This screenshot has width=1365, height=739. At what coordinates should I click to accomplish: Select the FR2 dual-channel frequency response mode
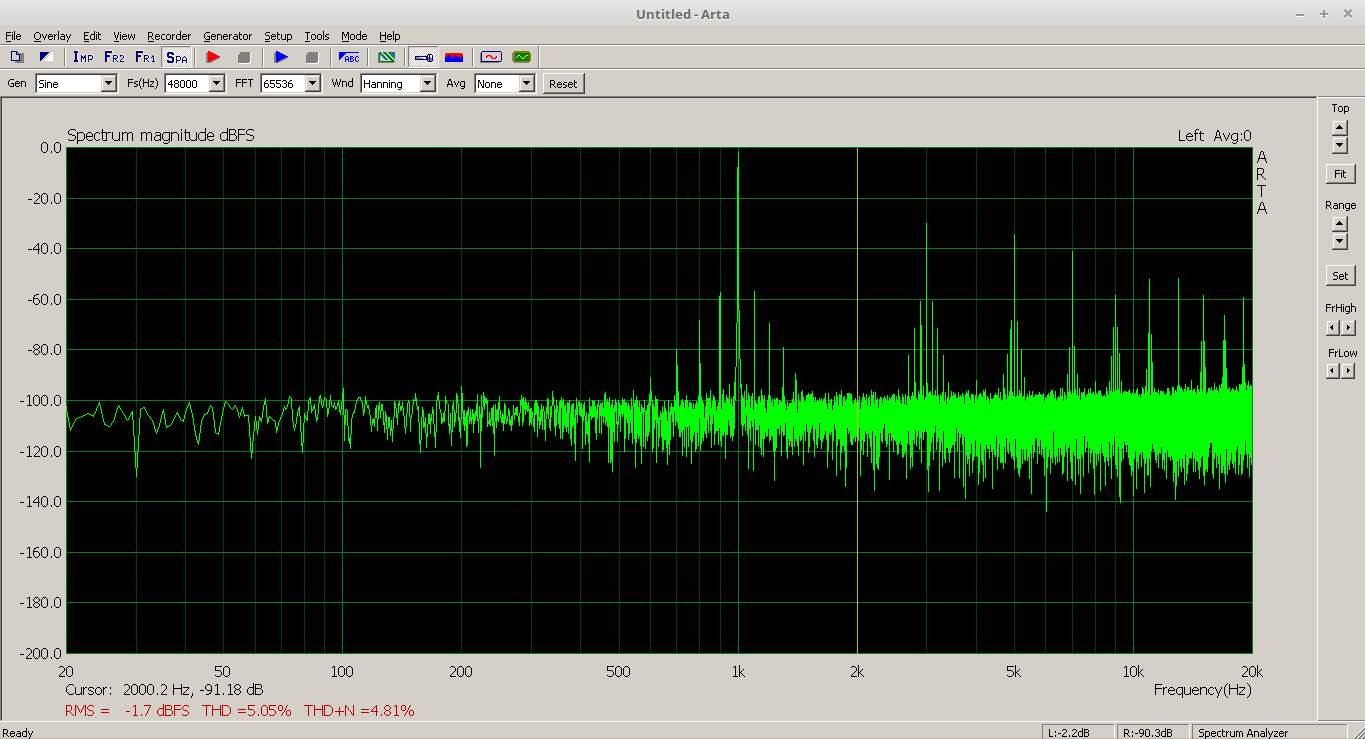(114, 57)
